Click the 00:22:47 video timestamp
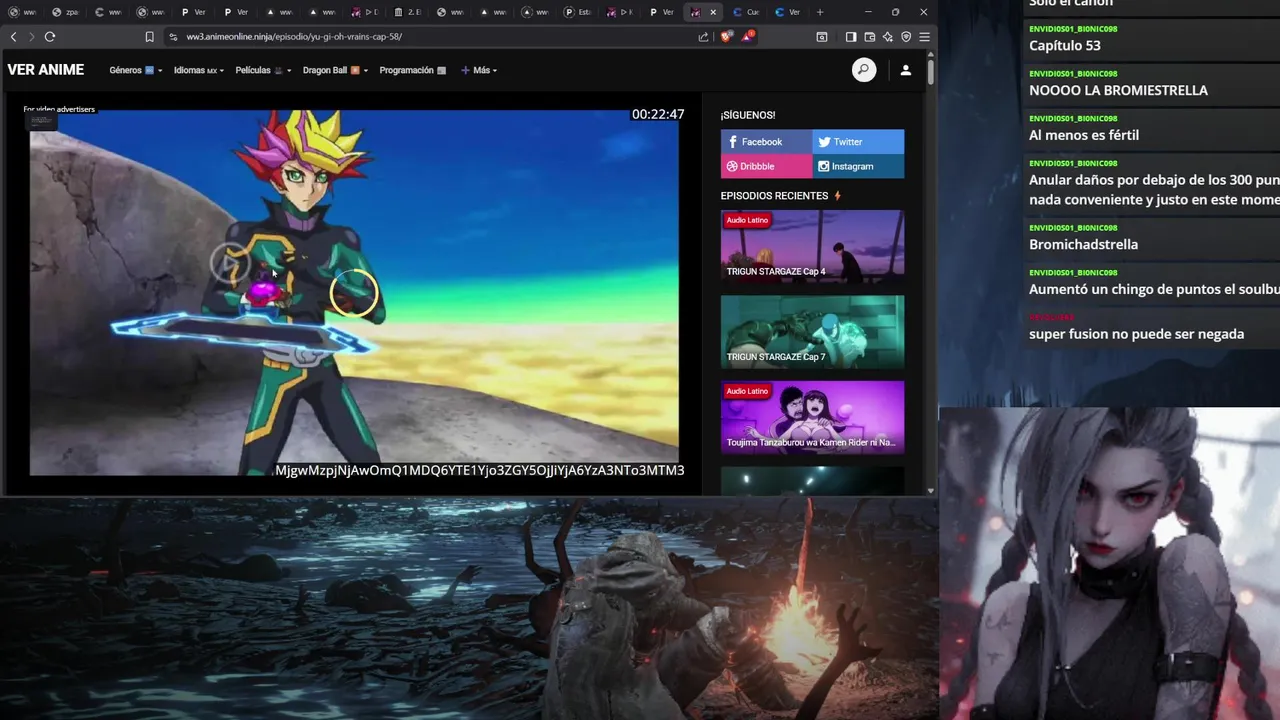The image size is (1280, 720). (658, 114)
